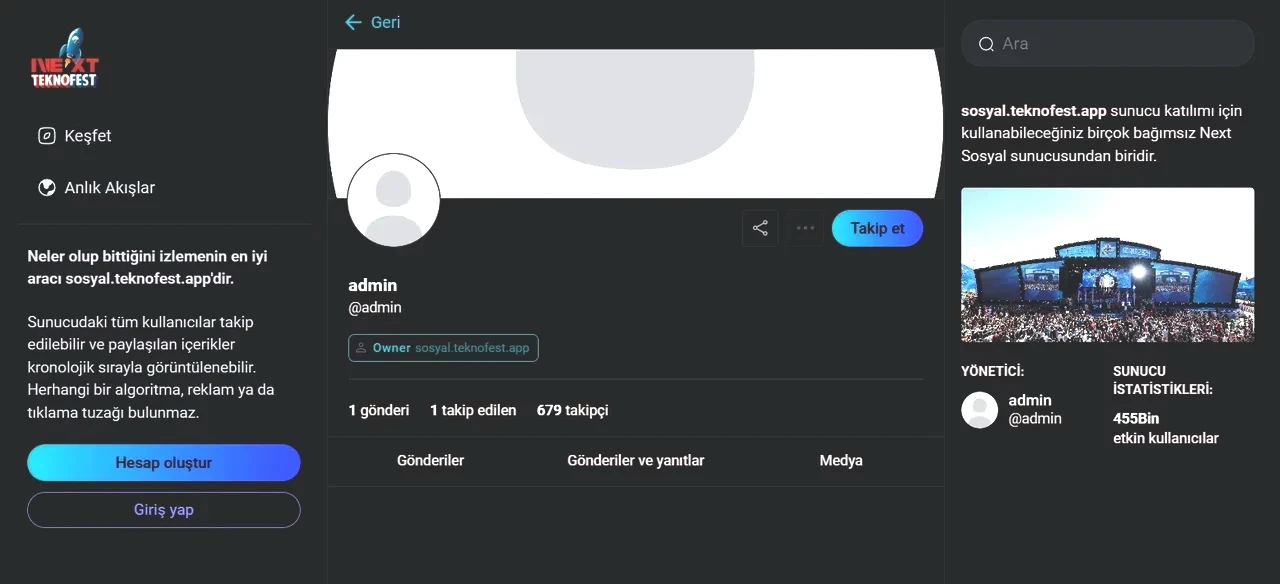Screen dimensions: 1280x584
Task: Switch to Gönderiler ve yanıtlar tab
Action: (636, 461)
